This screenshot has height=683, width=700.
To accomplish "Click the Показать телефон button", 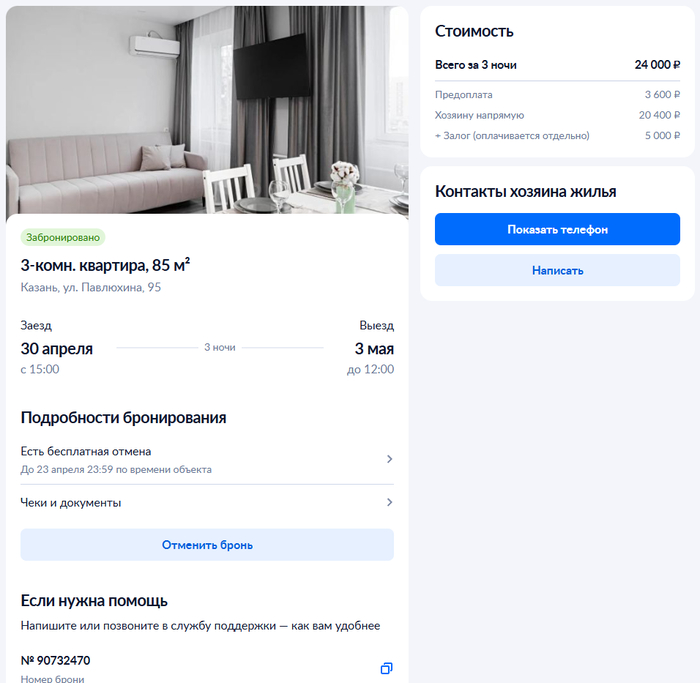I will tap(557, 229).
